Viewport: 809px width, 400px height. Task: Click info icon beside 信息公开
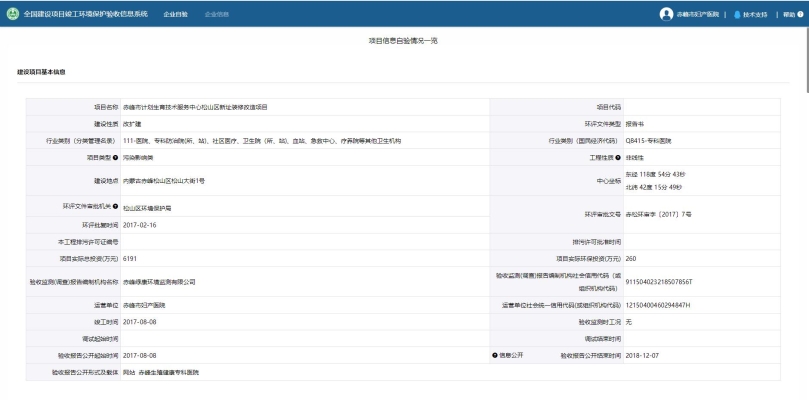pos(494,355)
